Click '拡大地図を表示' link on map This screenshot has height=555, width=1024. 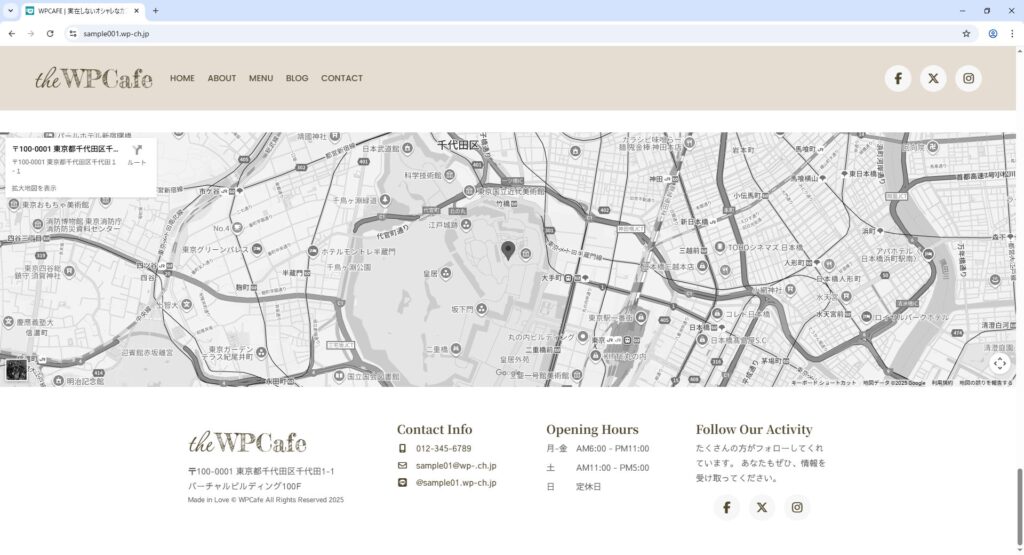coord(35,188)
